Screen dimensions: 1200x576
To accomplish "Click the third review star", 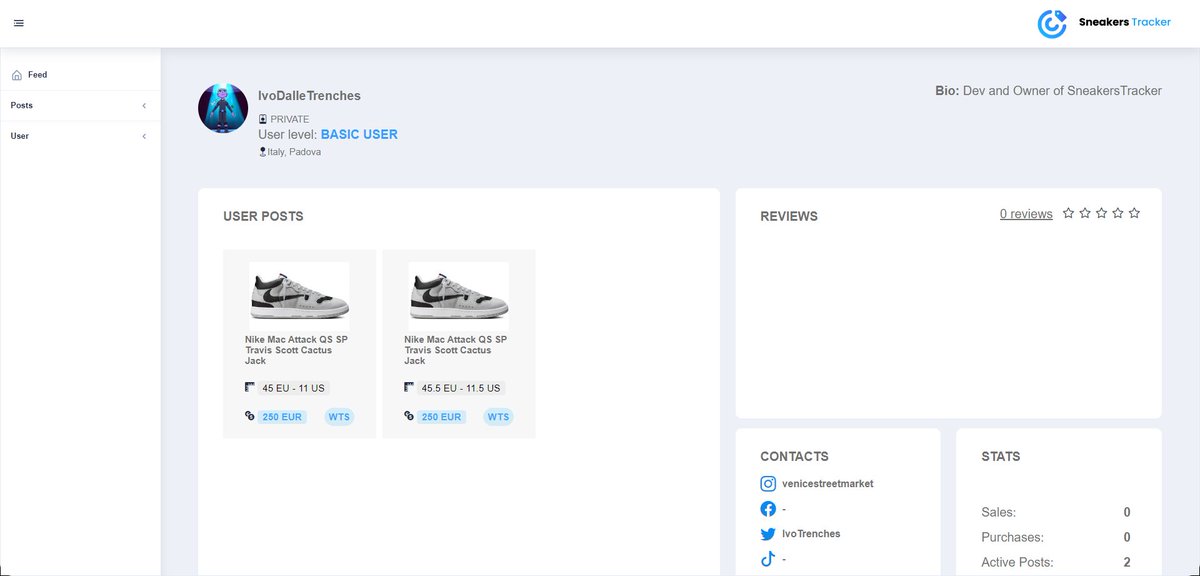I will pos(1101,213).
